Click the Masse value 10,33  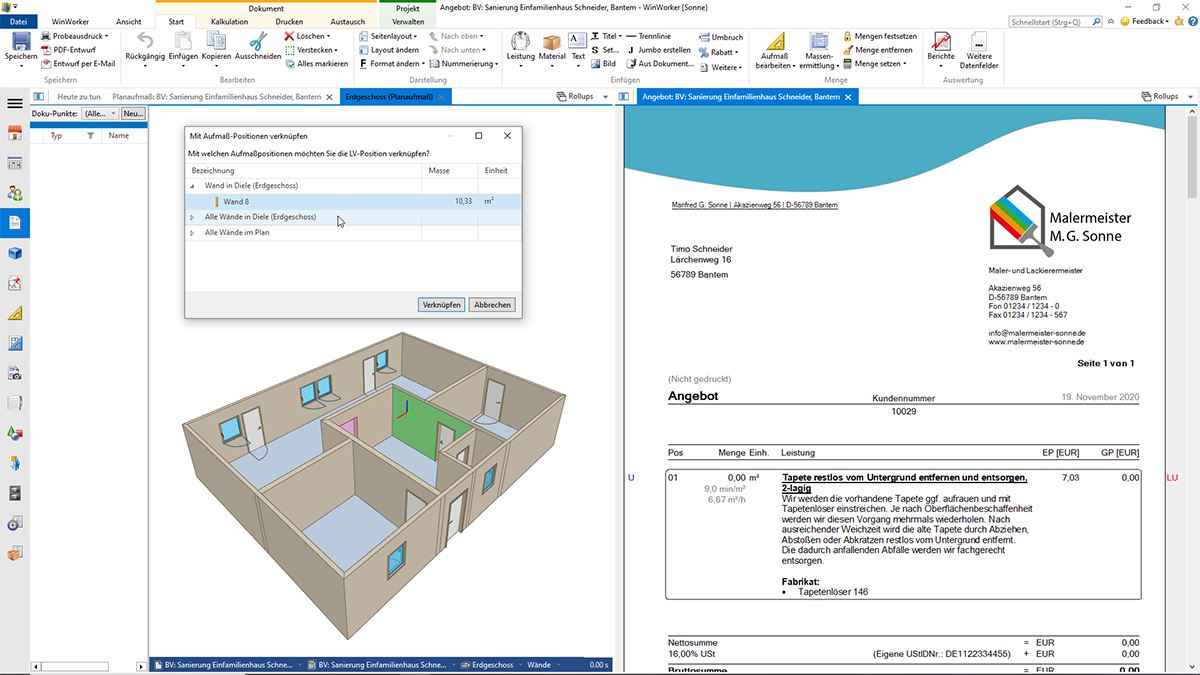pyautogui.click(x=463, y=201)
